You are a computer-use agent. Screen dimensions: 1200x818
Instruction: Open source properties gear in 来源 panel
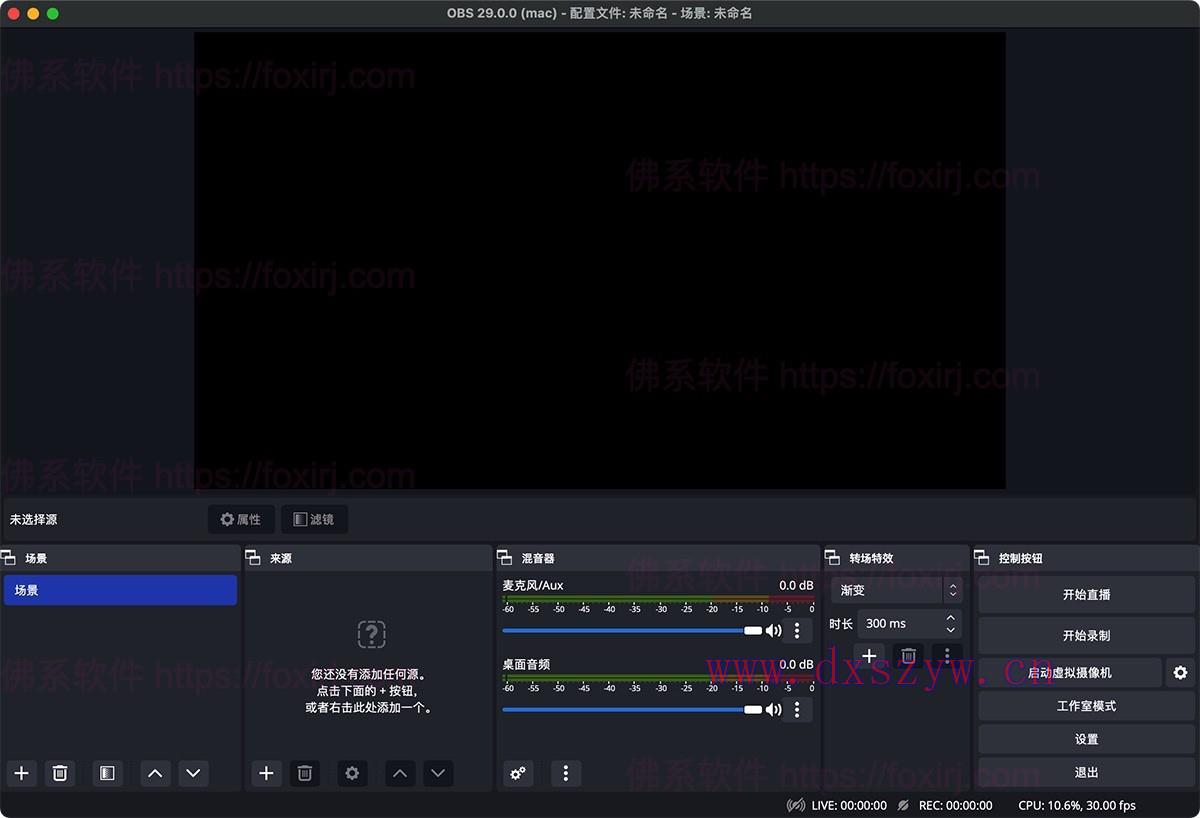coord(352,773)
